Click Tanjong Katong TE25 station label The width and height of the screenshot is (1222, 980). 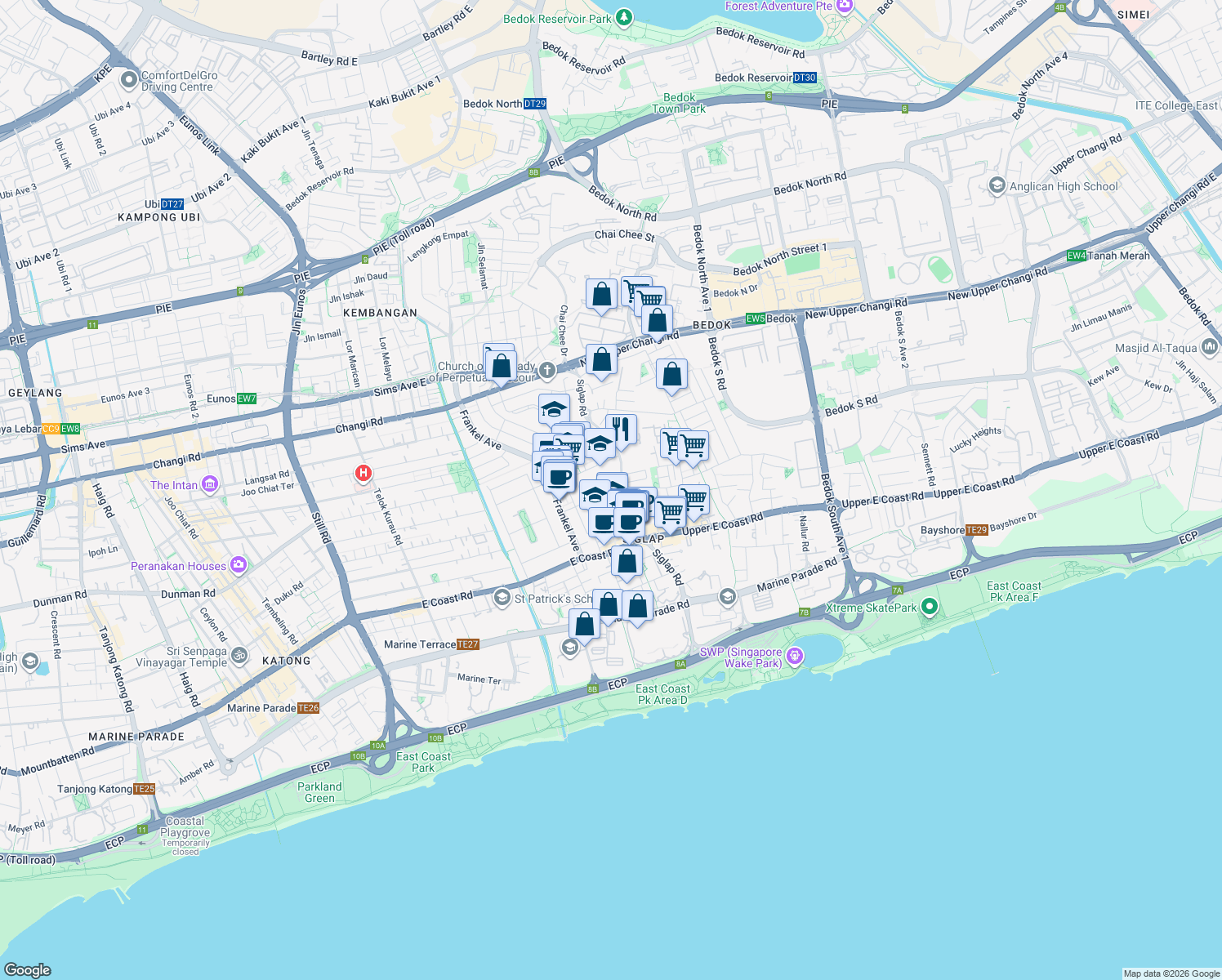pos(106,789)
